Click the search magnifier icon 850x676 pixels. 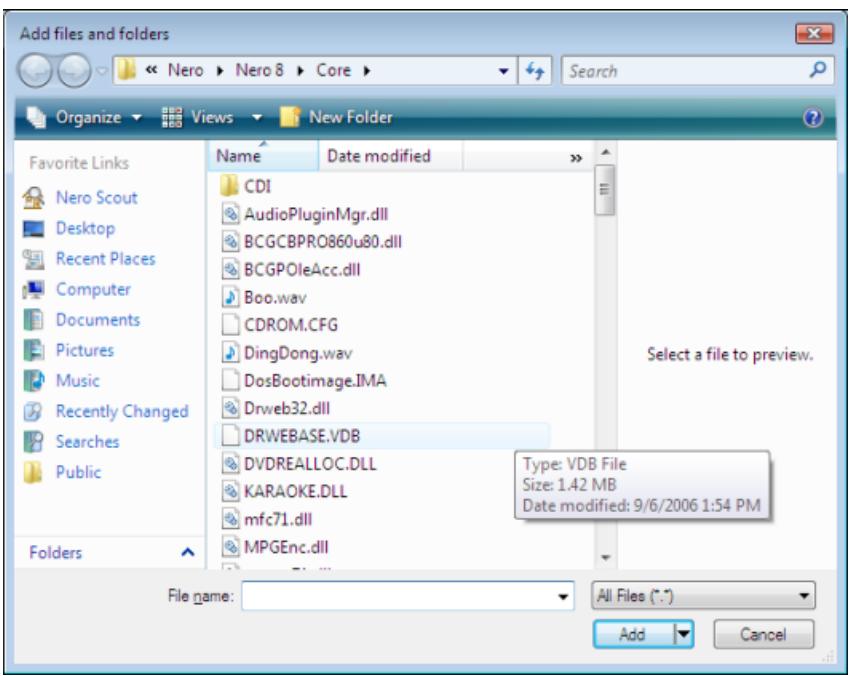click(x=817, y=69)
